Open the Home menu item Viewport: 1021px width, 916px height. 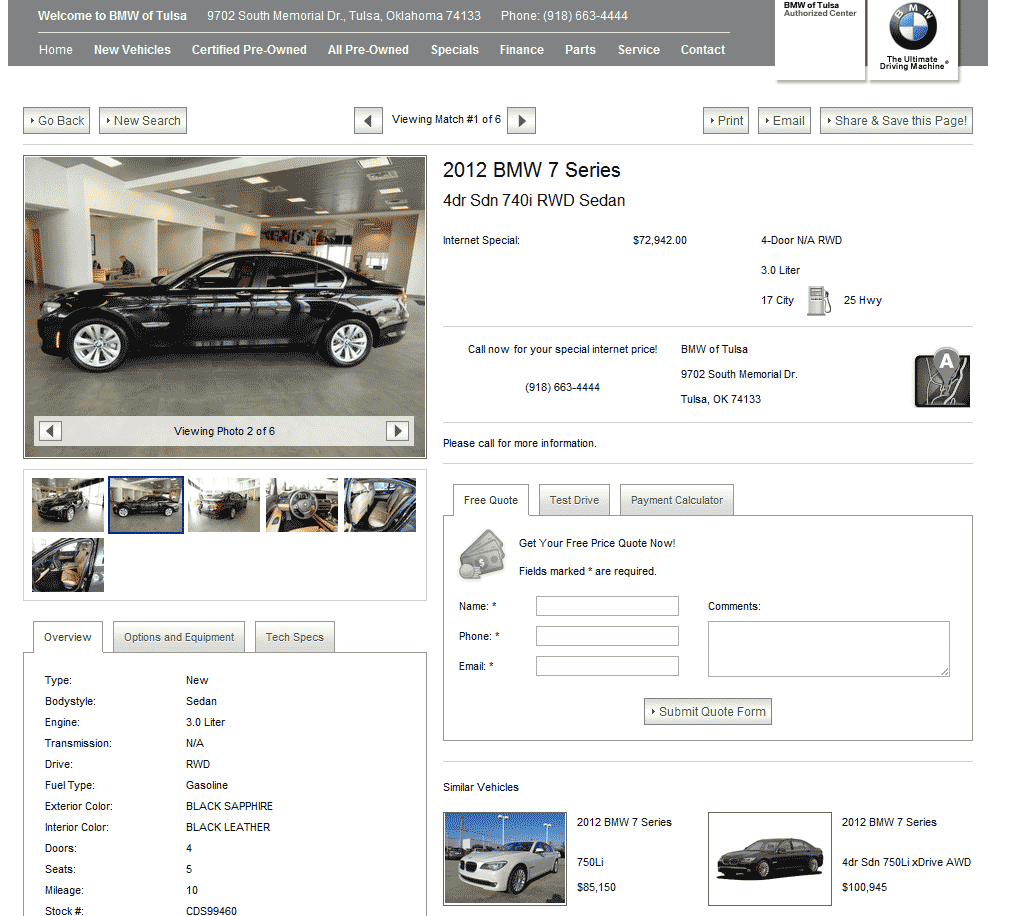click(55, 49)
